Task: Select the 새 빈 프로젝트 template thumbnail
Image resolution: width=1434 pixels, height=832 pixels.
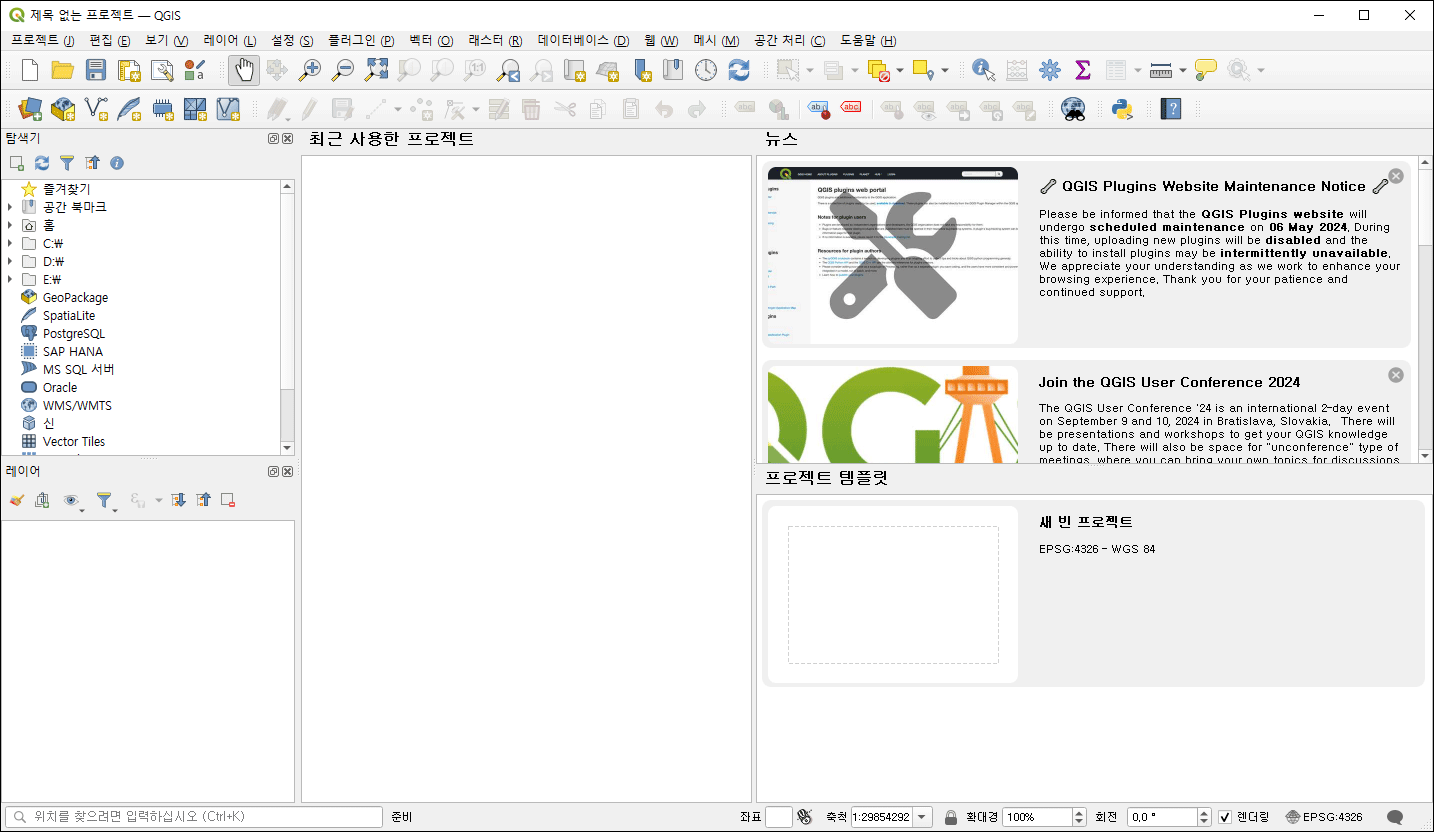Action: click(893, 595)
